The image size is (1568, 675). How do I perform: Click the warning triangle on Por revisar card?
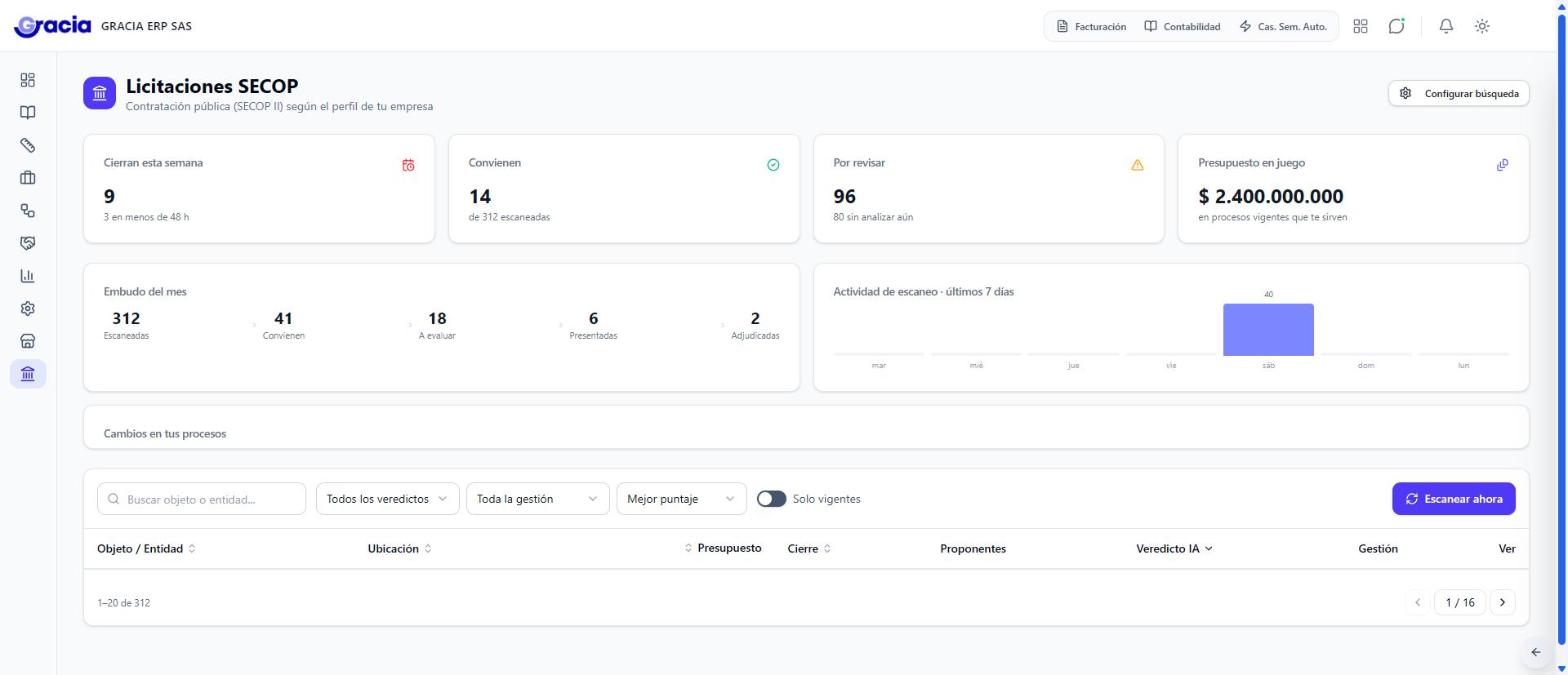(1137, 165)
